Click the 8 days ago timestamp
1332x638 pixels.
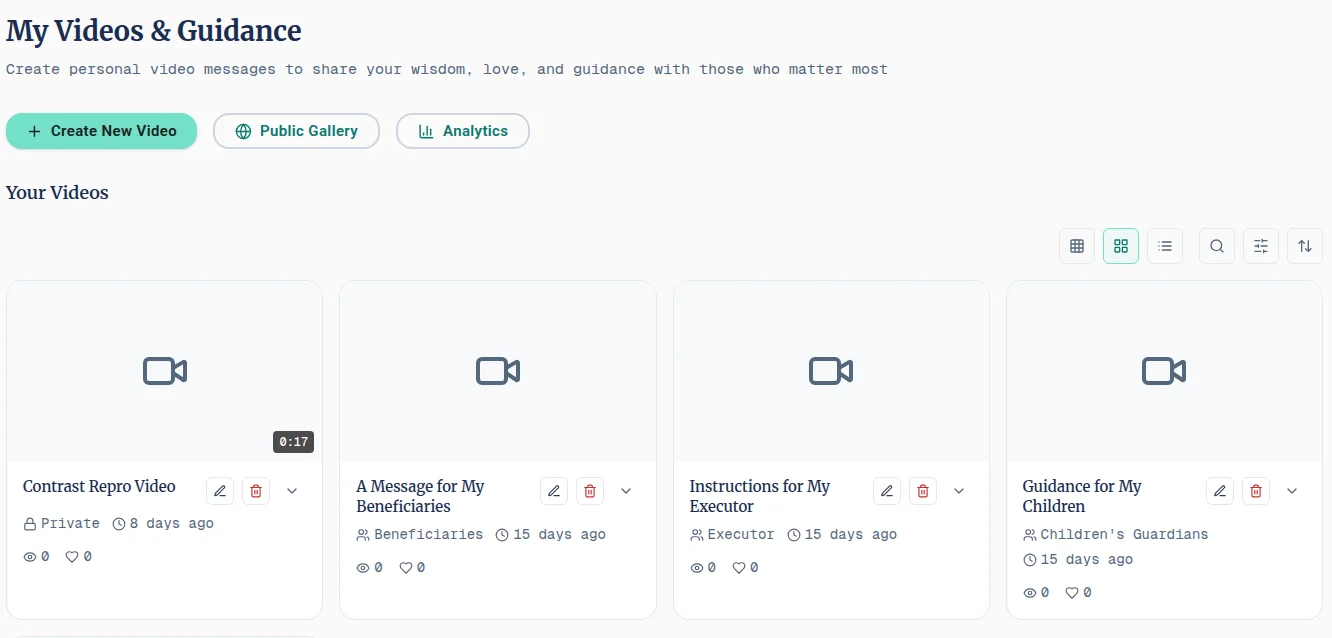(163, 524)
